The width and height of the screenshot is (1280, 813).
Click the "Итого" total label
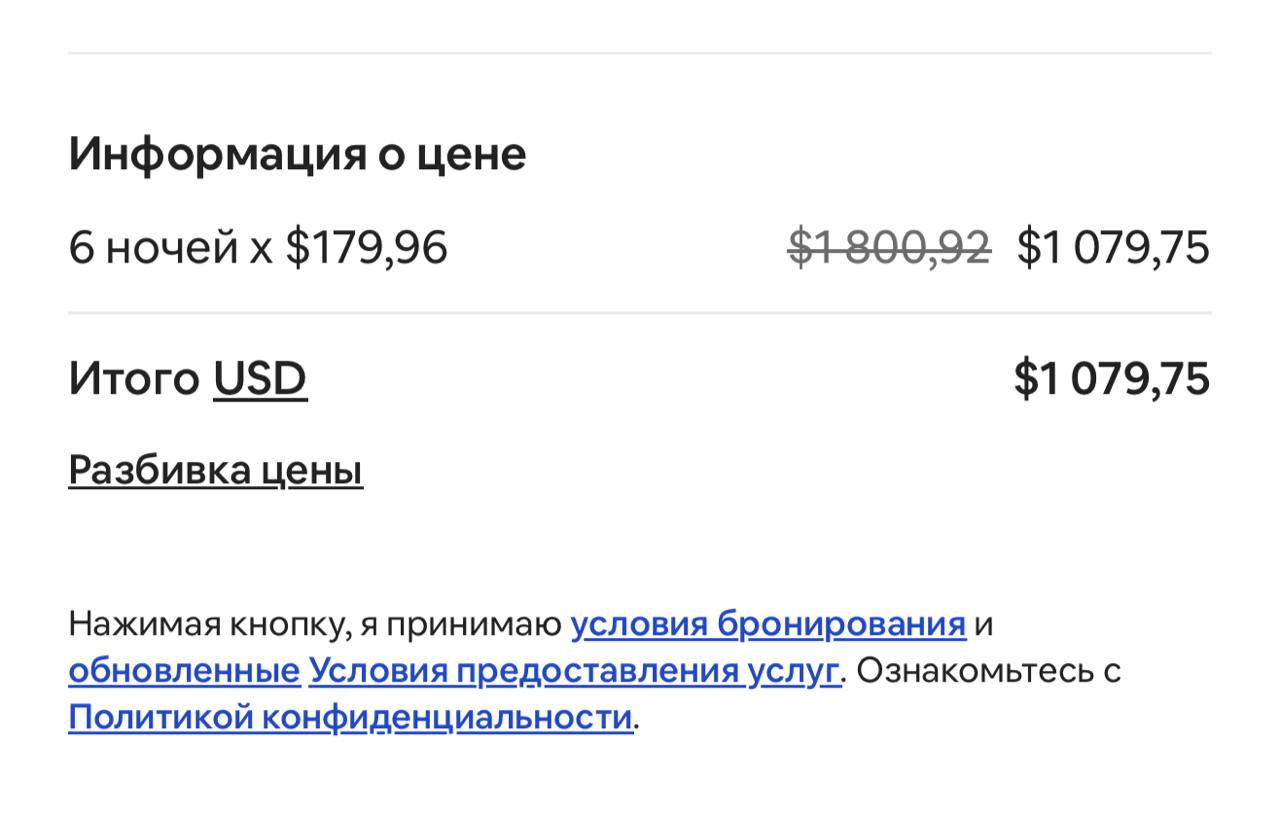click(134, 379)
